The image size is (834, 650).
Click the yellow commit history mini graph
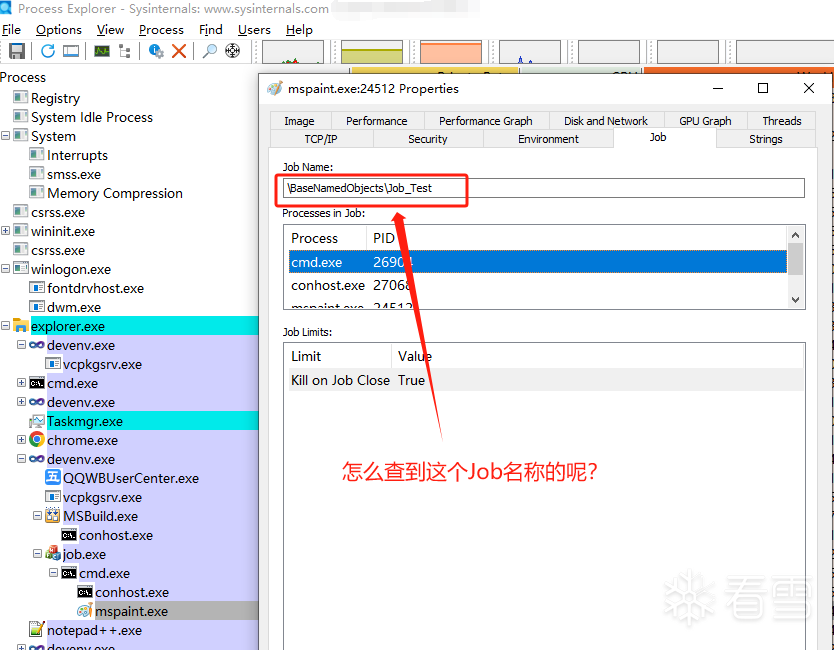(x=372, y=52)
